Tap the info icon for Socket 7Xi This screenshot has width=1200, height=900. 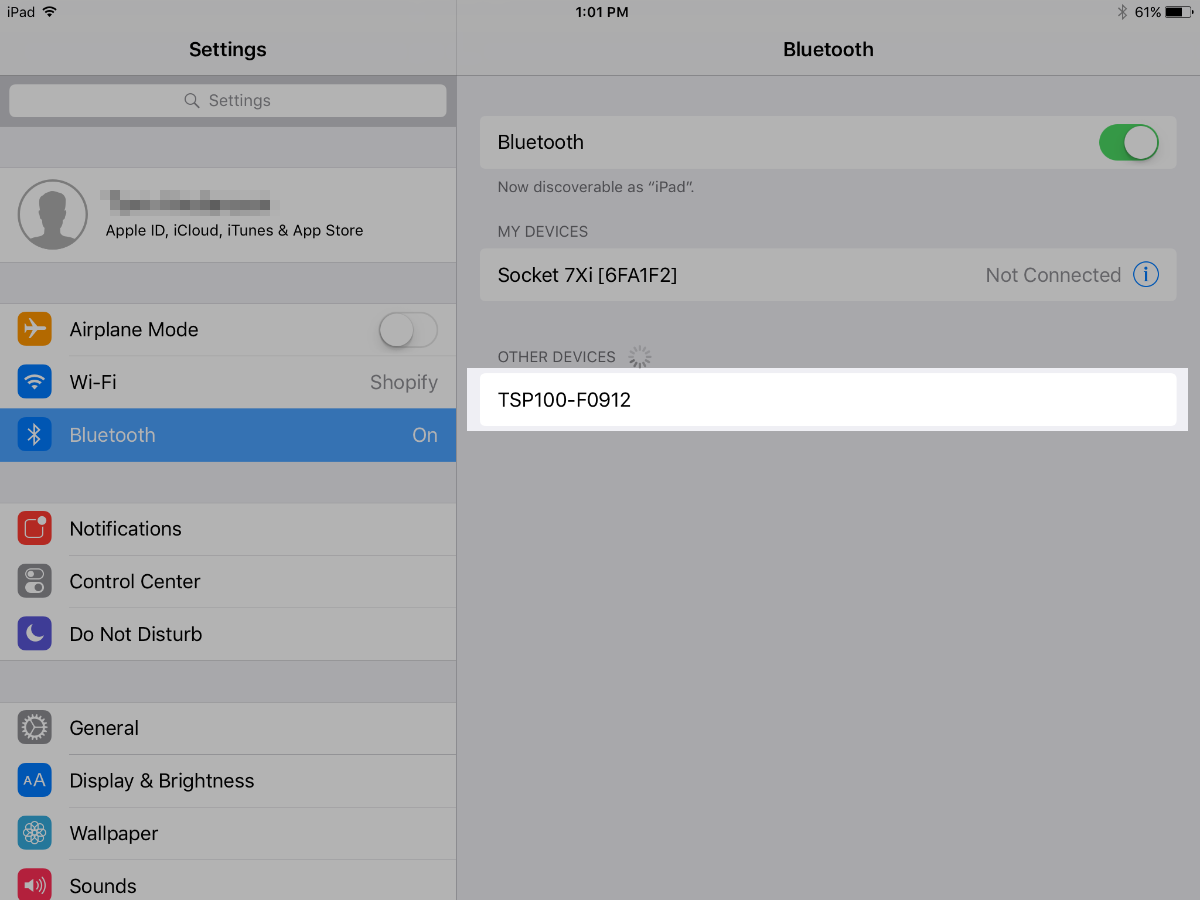[x=1146, y=274]
